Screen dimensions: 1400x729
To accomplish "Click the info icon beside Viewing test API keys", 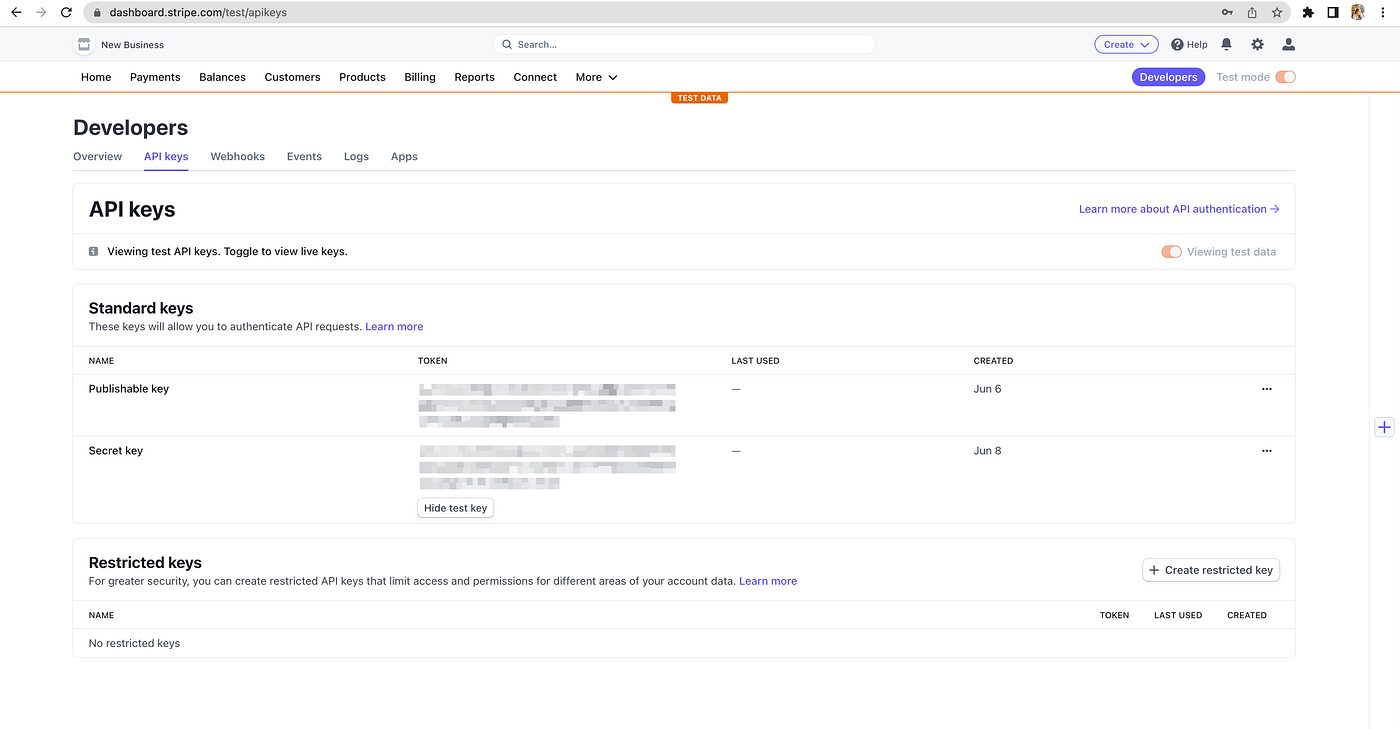I will pos(94,252).
